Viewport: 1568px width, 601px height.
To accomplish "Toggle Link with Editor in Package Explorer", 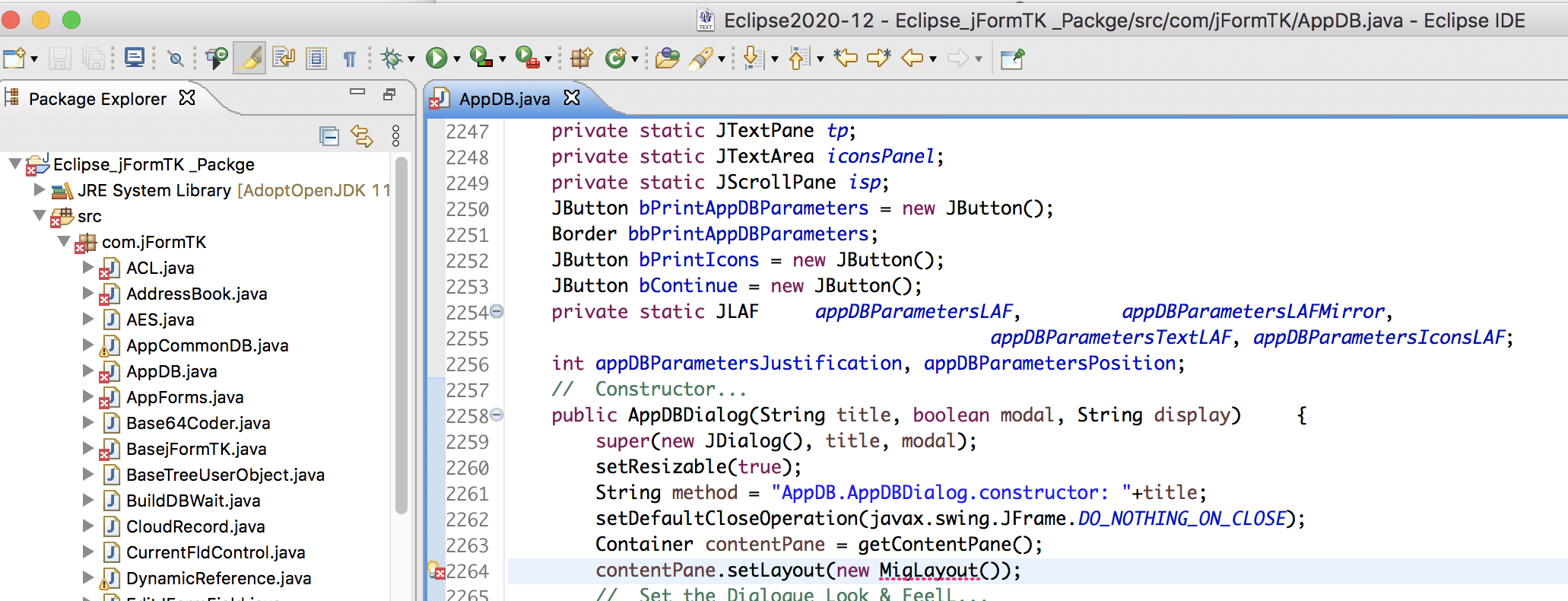I will 362,136.
